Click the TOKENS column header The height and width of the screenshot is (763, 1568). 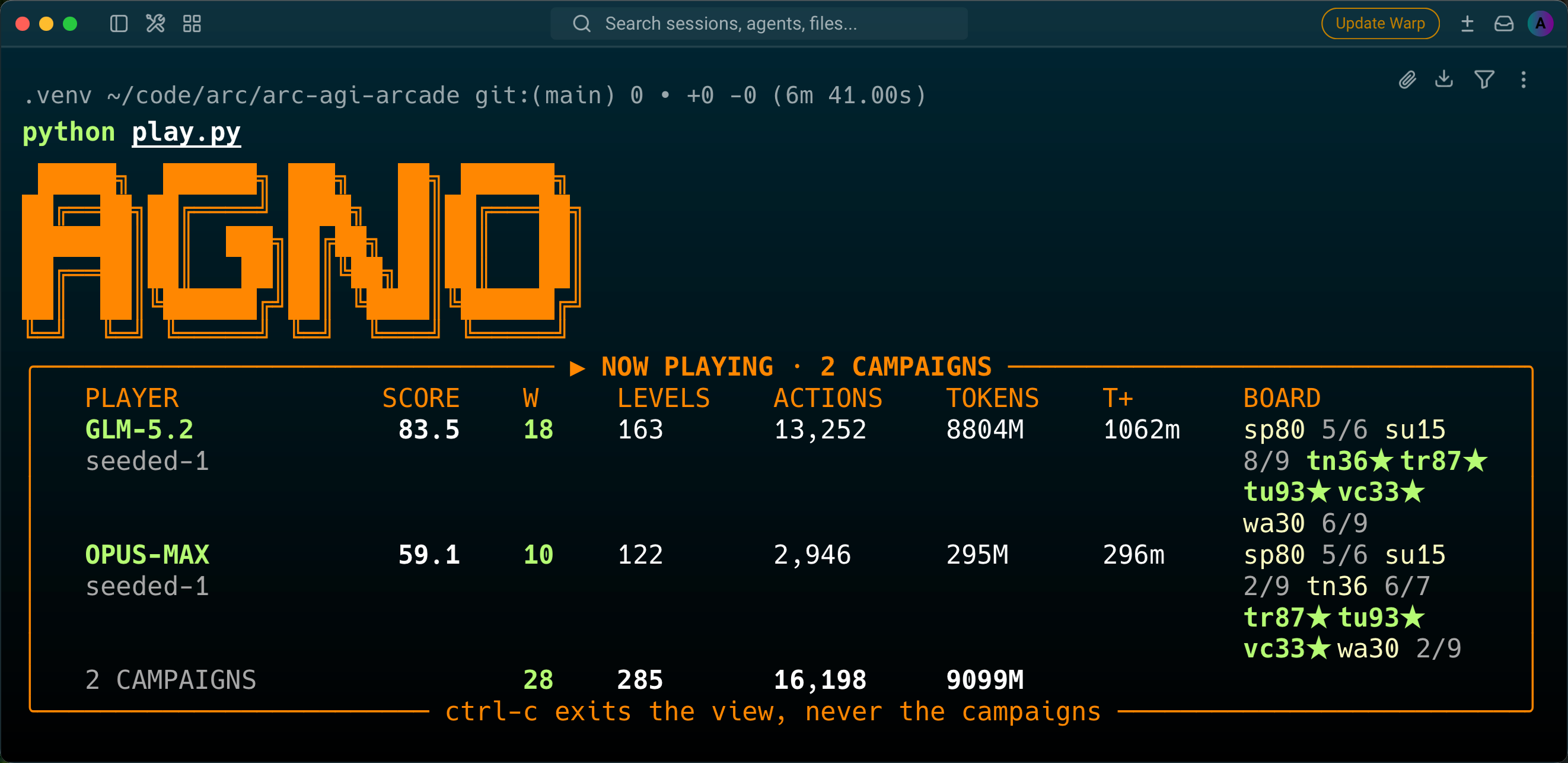(992, 398)
